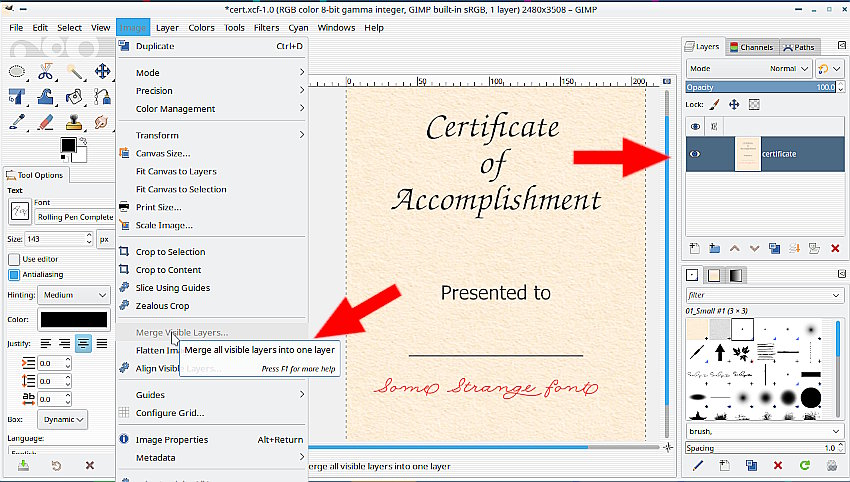Delete tool options preset
The width and height of the screenshot is (850, 482).
[90, 465]
